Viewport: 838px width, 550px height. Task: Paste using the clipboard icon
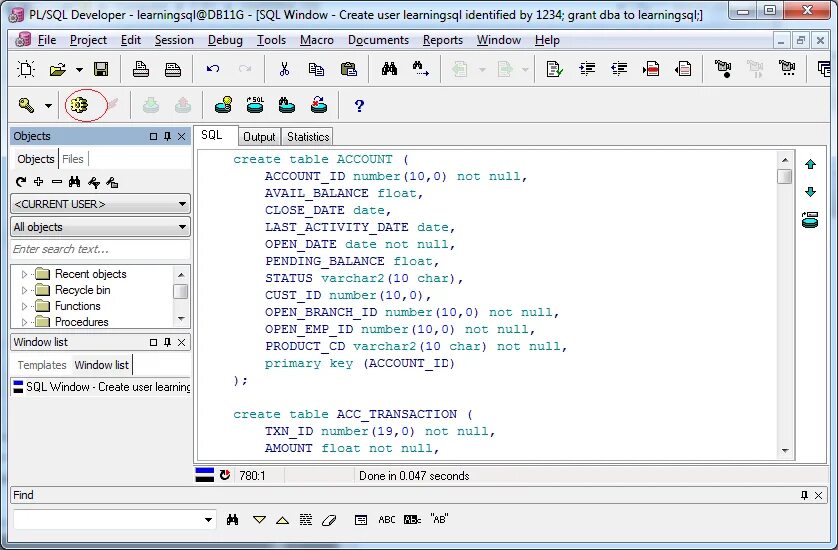pos(348,69)
